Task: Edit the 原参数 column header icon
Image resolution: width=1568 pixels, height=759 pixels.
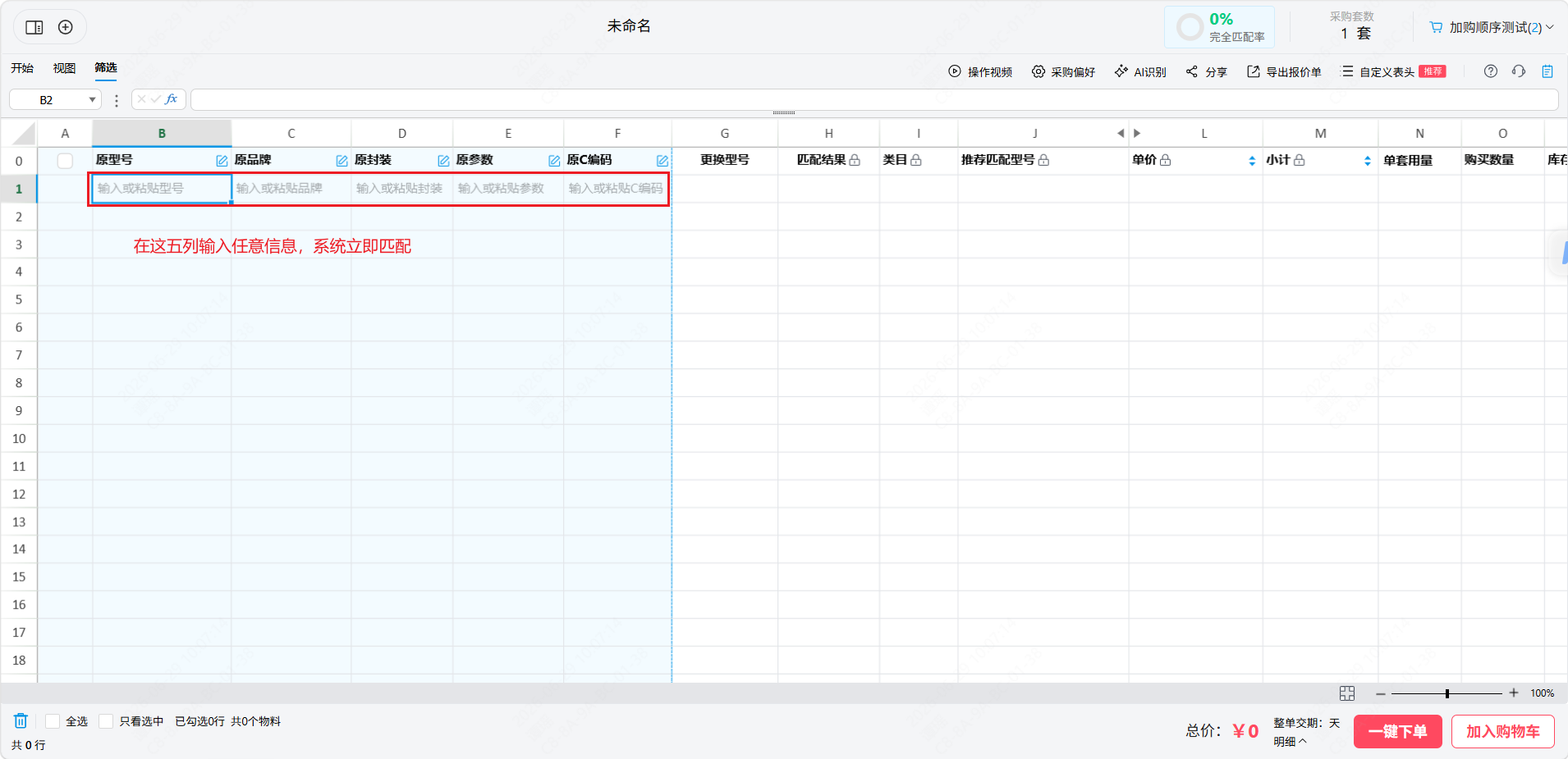Action: pos(554,161)
